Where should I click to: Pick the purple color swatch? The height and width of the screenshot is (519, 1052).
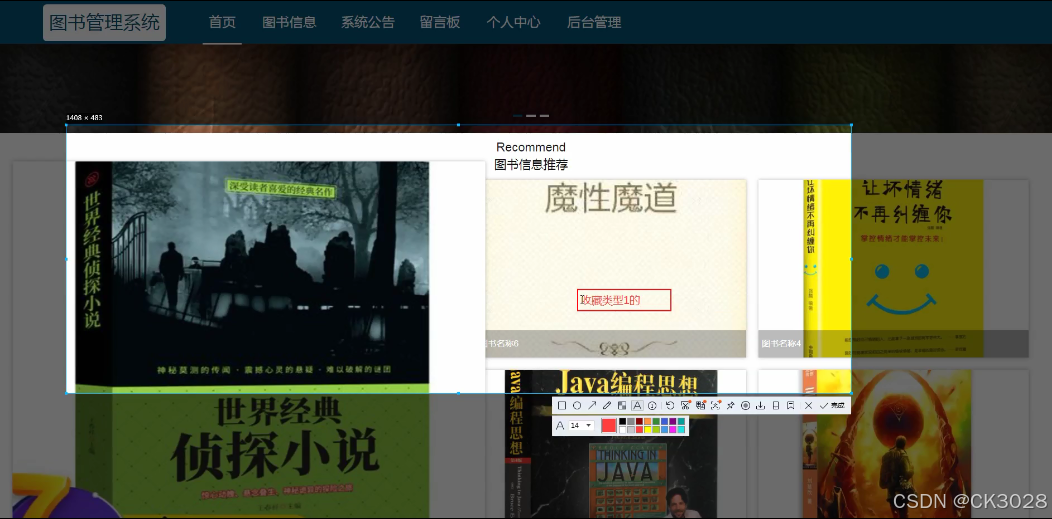coord(672,421)
